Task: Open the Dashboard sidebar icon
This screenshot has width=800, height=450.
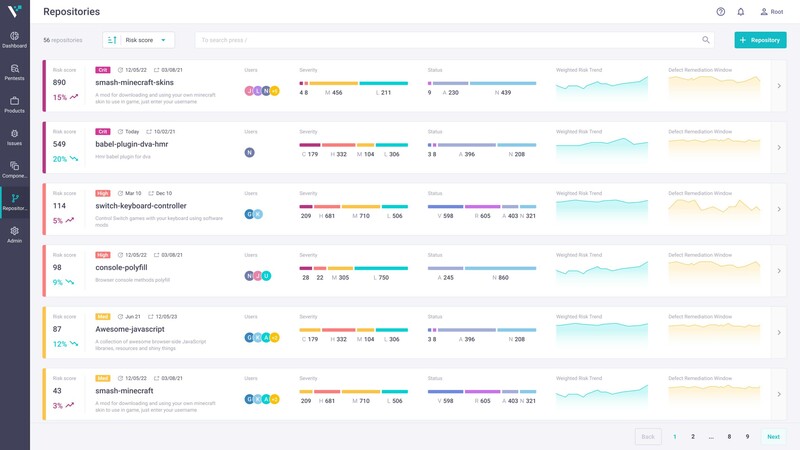Action: pos(14,39)
